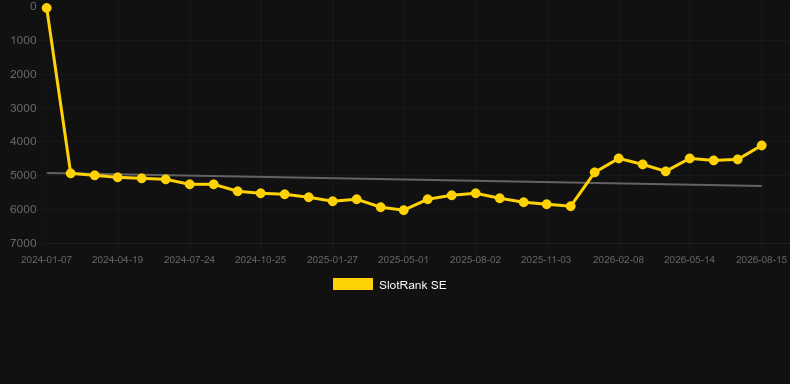
Task: Click the x-axis label 2024-01-07
Action: (46, 260)
